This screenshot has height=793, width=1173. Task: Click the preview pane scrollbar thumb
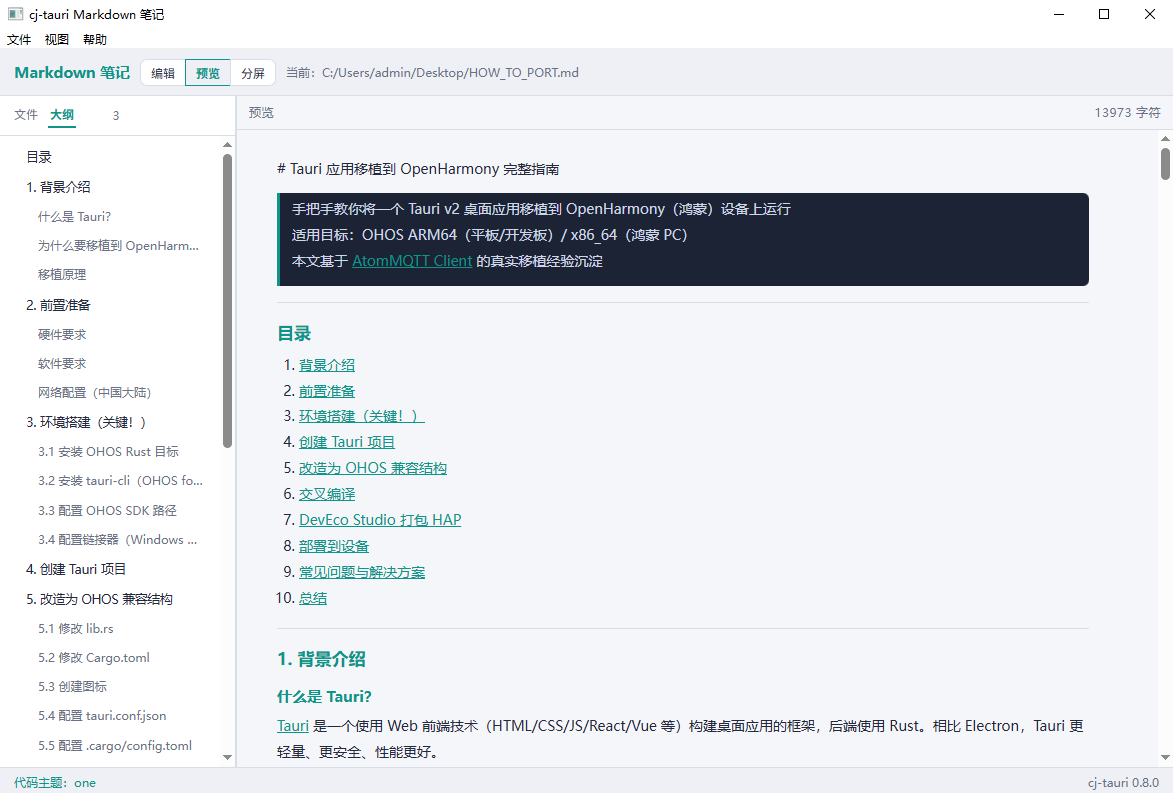(1165, 164)
